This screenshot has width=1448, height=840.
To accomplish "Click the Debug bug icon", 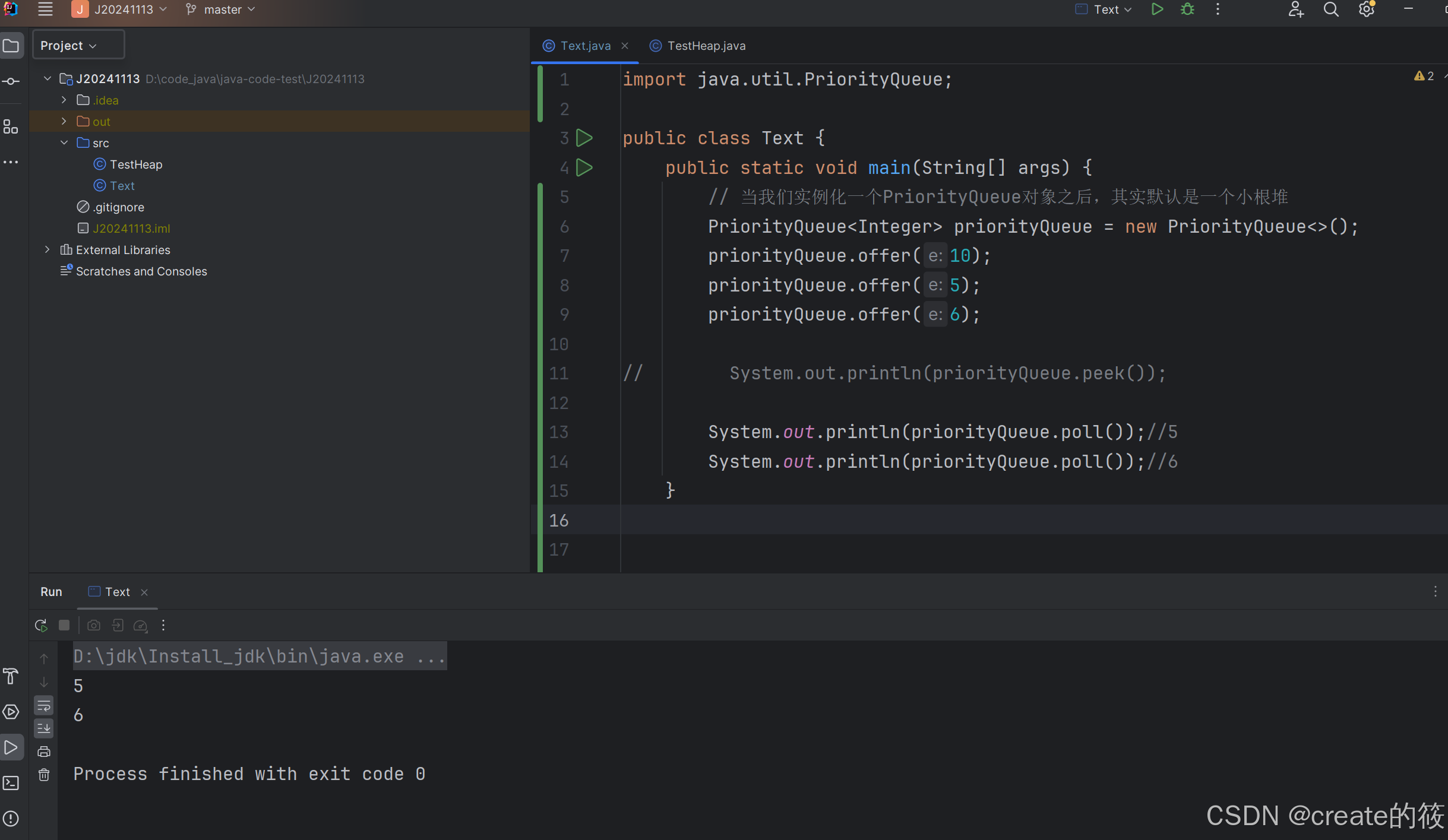I will click(1187, 9).
